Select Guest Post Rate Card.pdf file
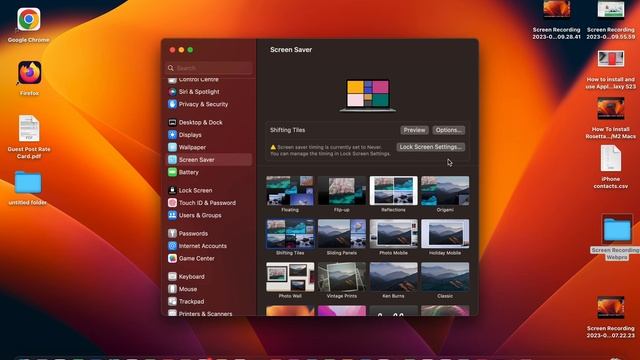The height and width of the screenshot is (360, 640). (x=29, y=128)
